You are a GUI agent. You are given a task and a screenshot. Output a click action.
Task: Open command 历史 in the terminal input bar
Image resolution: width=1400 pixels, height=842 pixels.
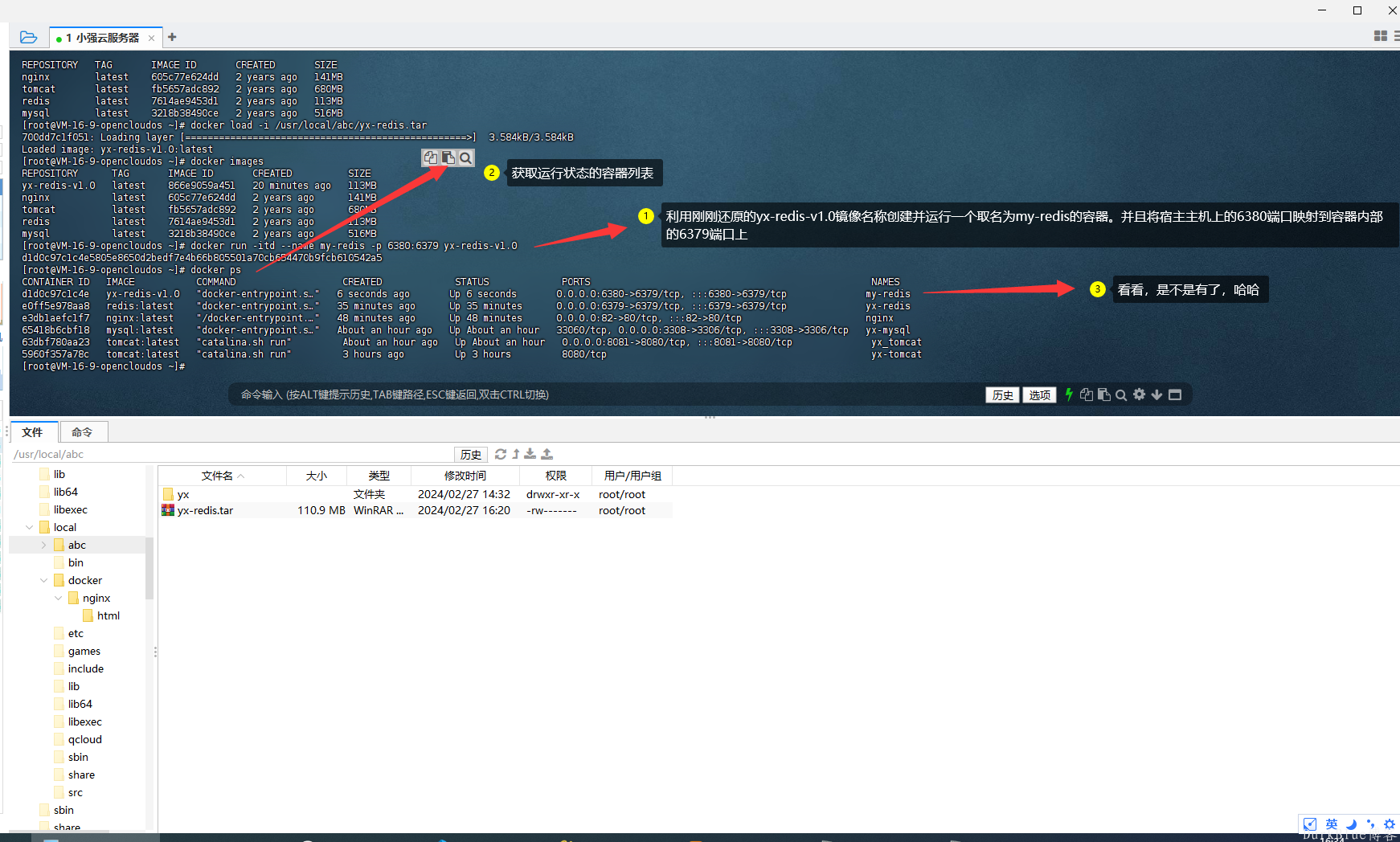pos(1002,394)
